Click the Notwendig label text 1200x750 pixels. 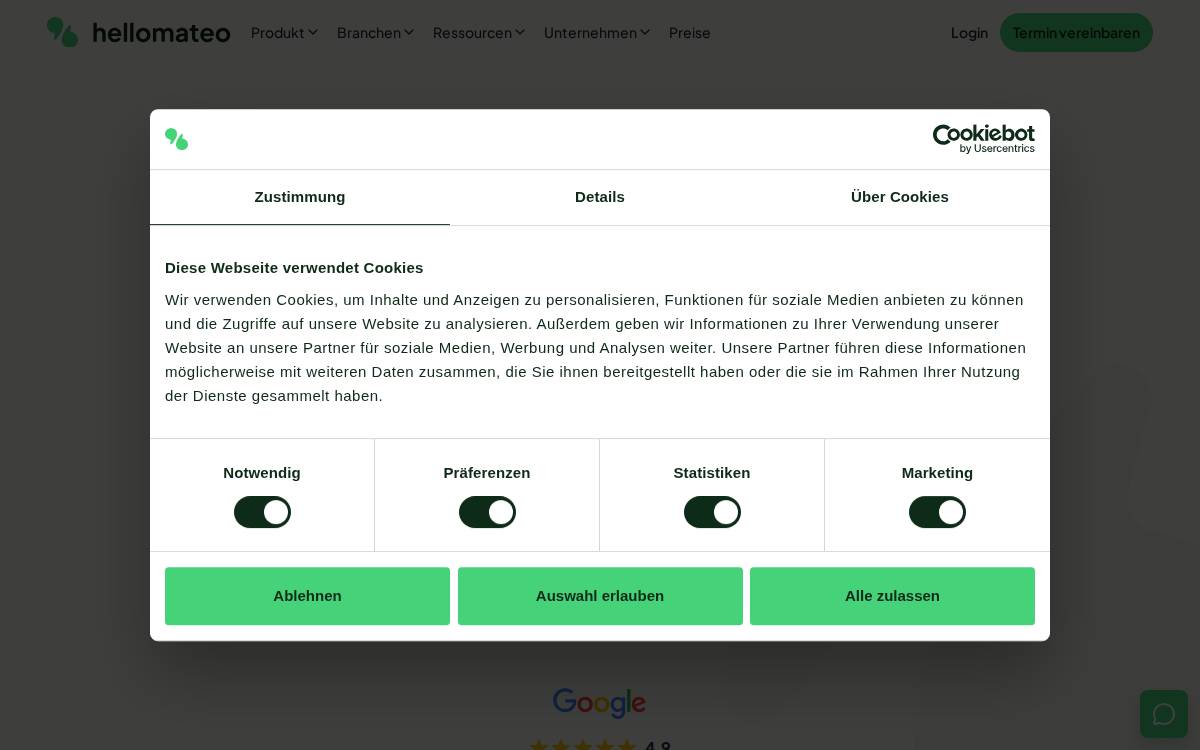(x=262, y=473)
